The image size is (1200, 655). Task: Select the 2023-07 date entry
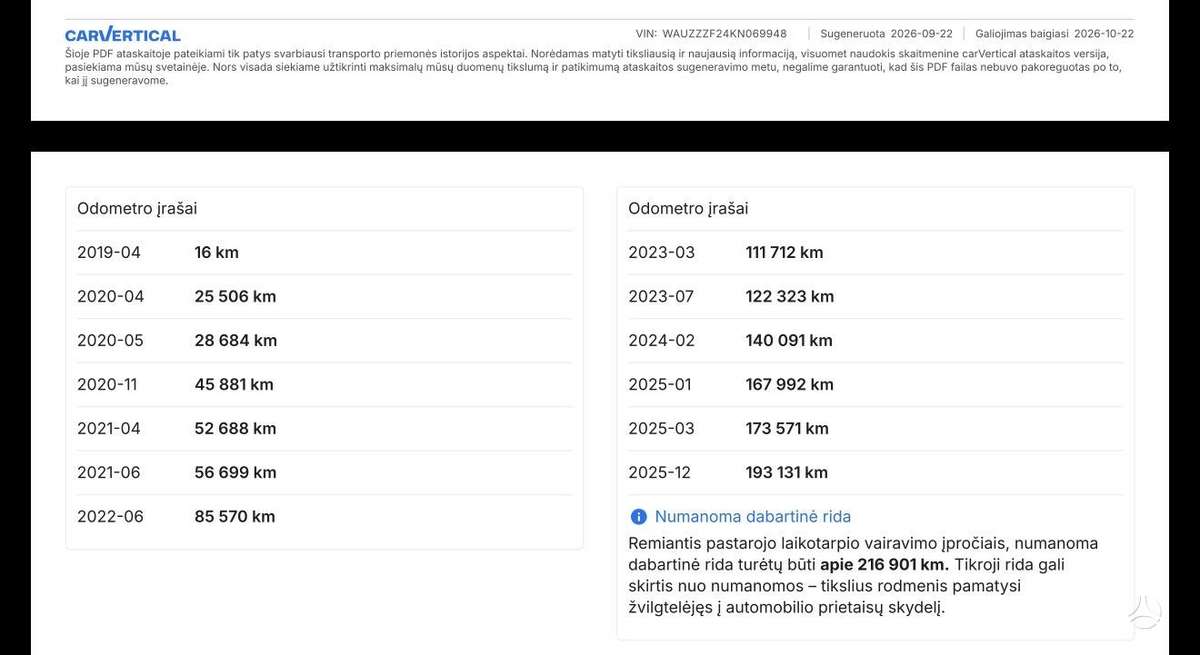click(x=661, y=297)
